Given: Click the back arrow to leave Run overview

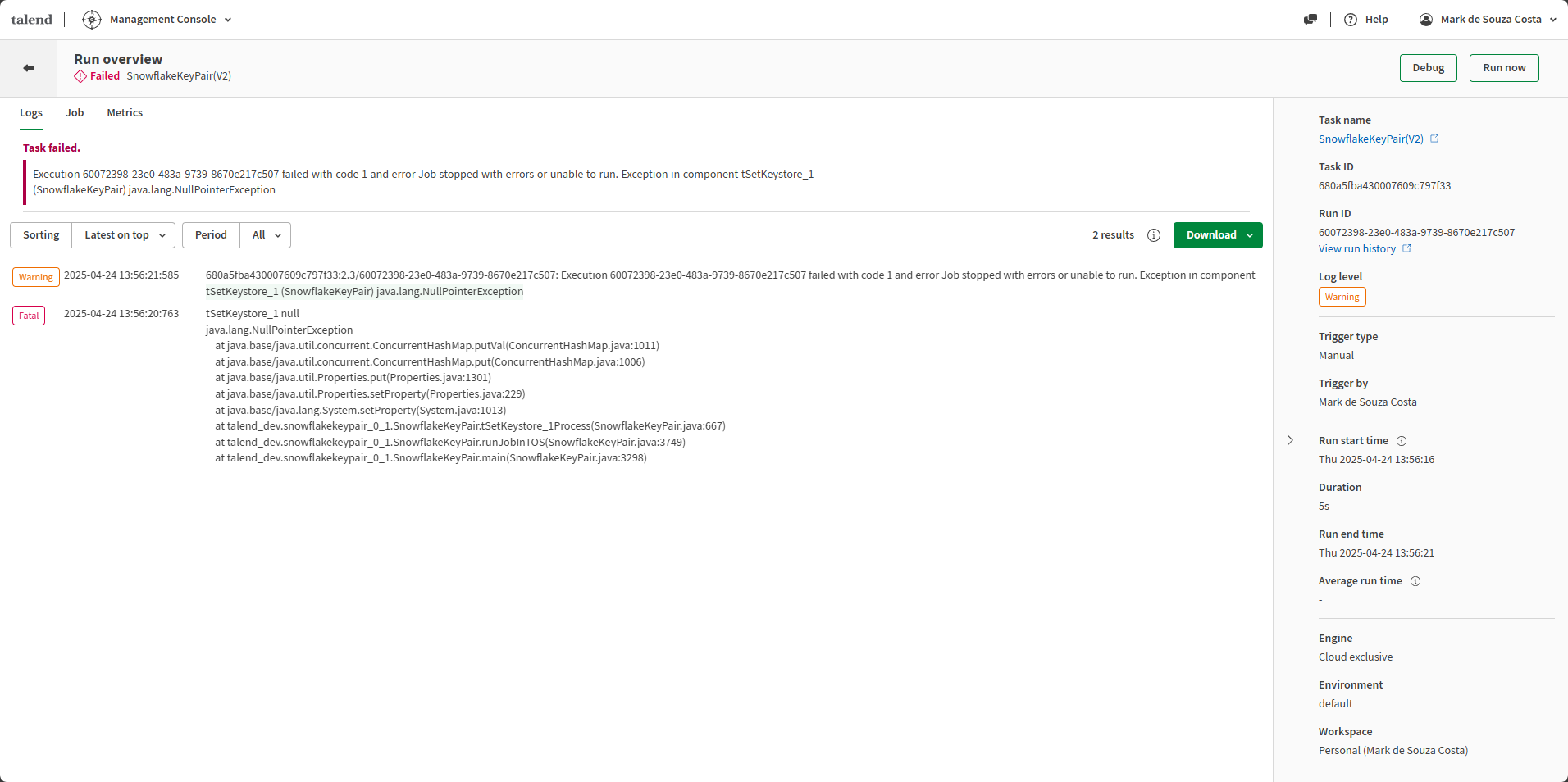Looking at the screenshot, I should tap(30, 68).
